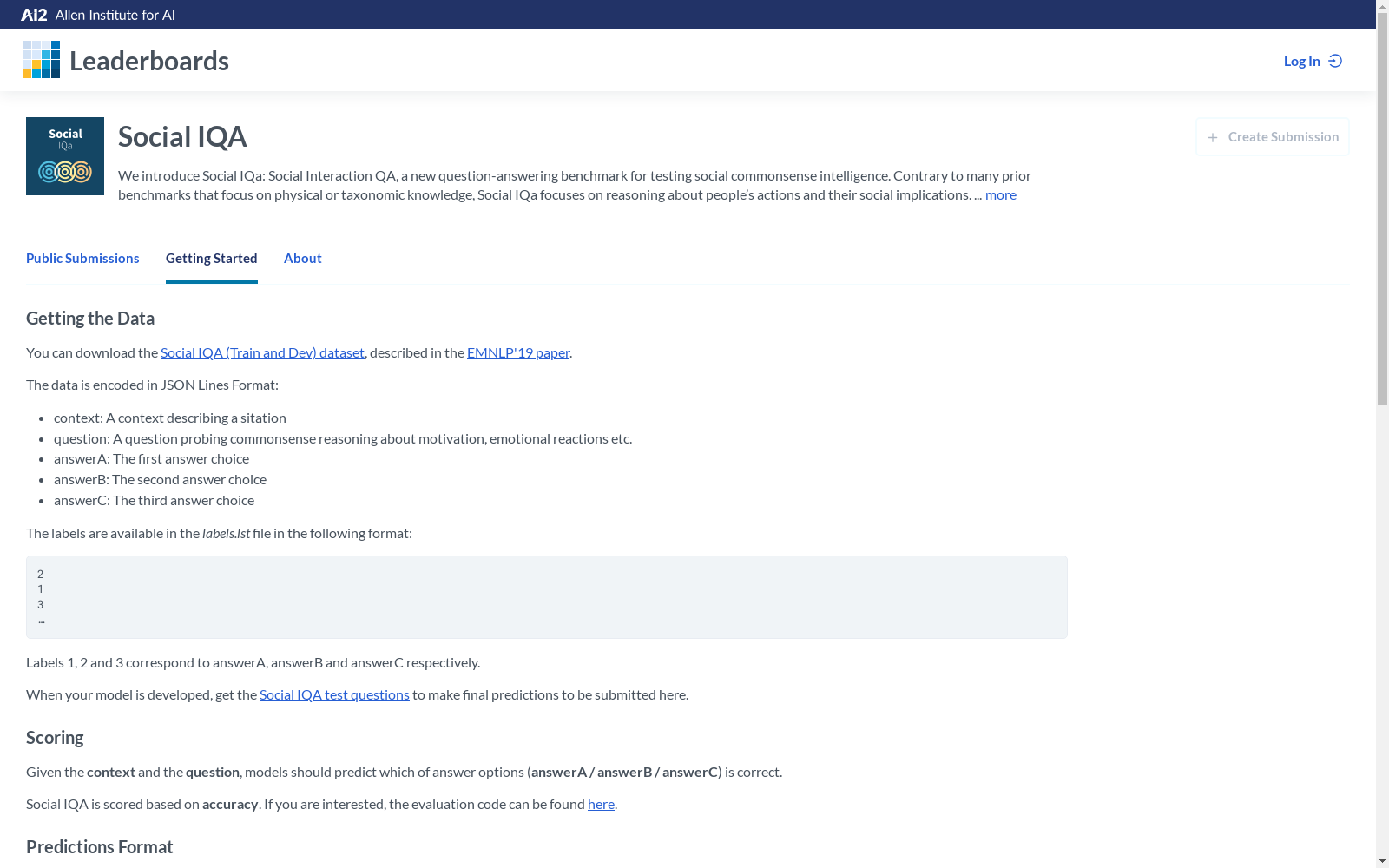This screenshot has width=1389, height=868.
Task: Click the 'Getting the Data' heading
Action: click(x=90, y=319)
